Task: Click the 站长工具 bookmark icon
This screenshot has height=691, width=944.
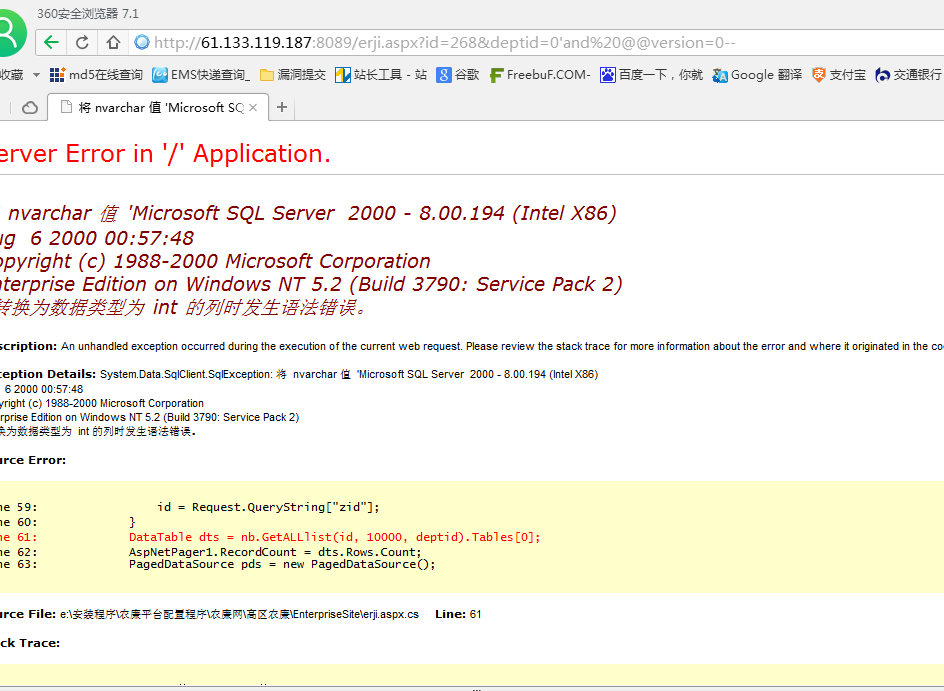Action: point(343,75)
